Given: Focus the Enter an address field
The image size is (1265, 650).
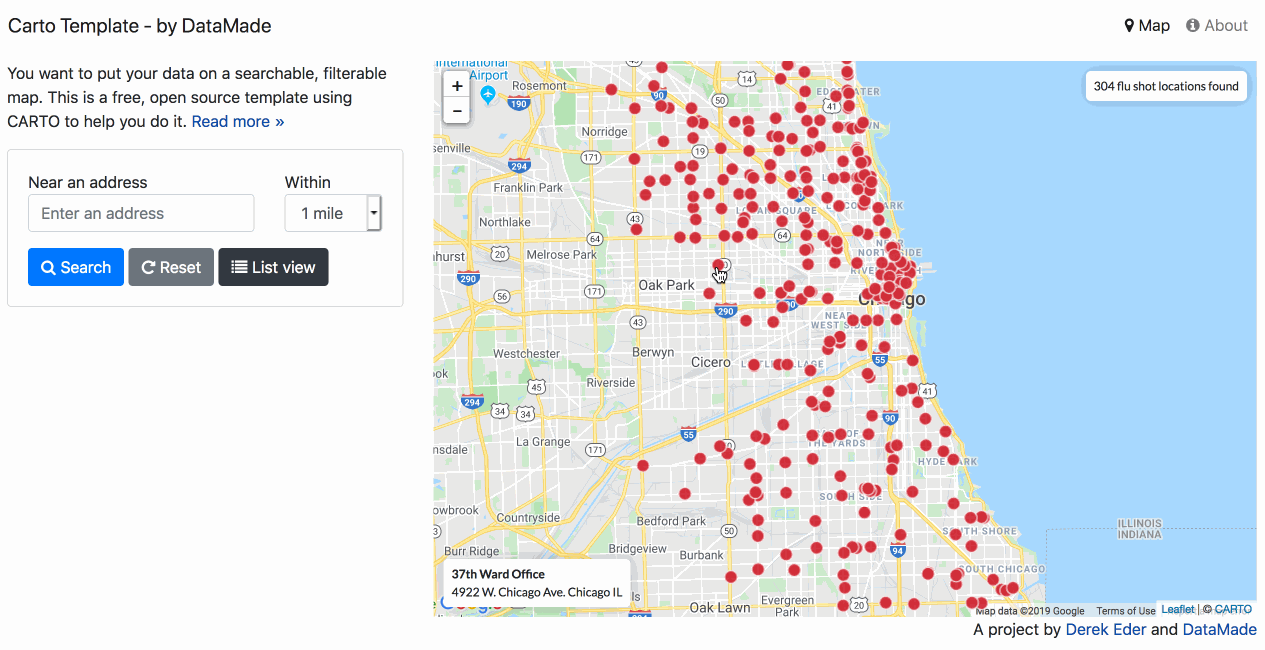Looking at the screenshot, I should [x=141, y=213].
